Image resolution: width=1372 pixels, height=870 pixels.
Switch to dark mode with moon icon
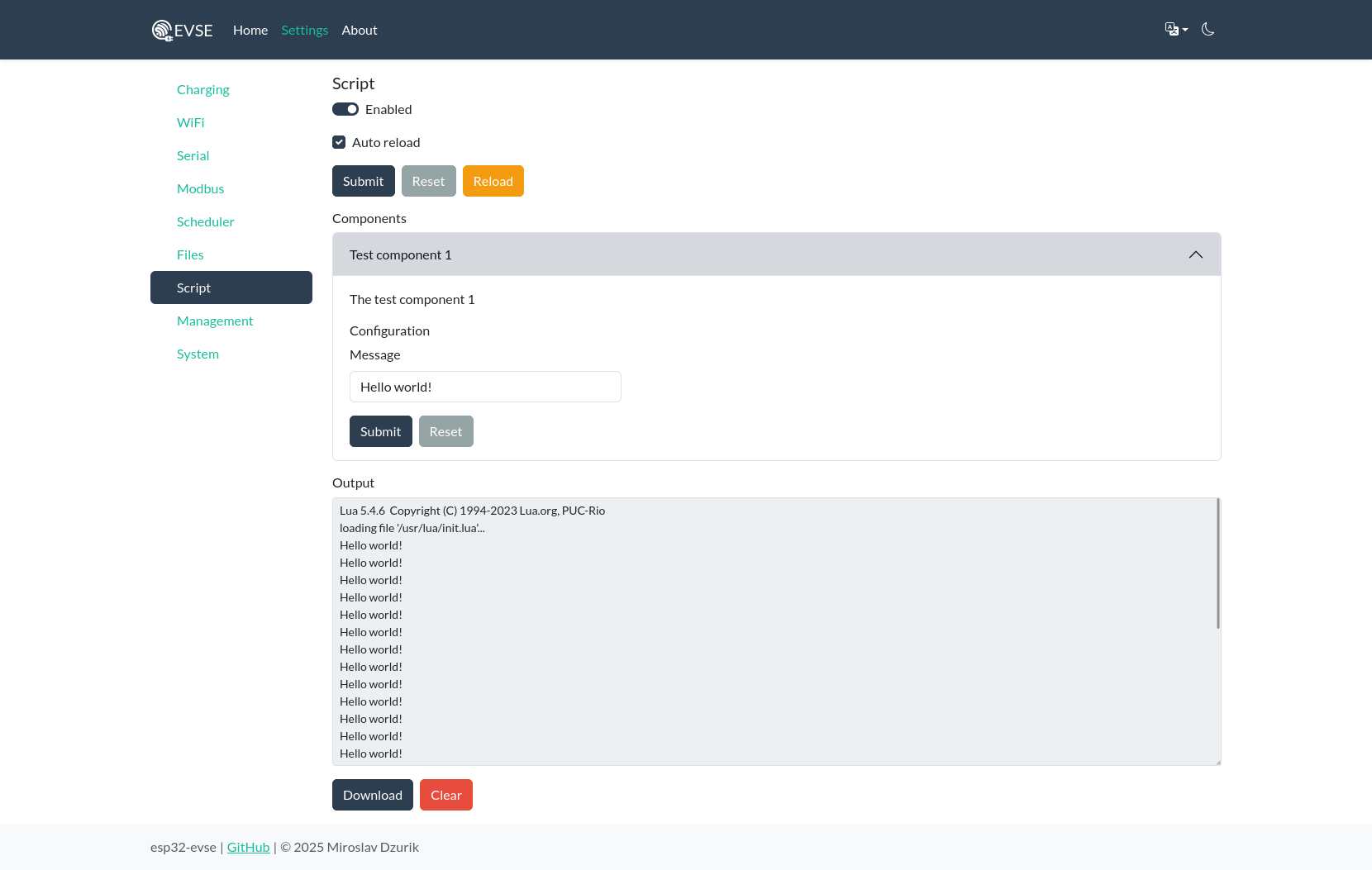[x=1208, y=30]
